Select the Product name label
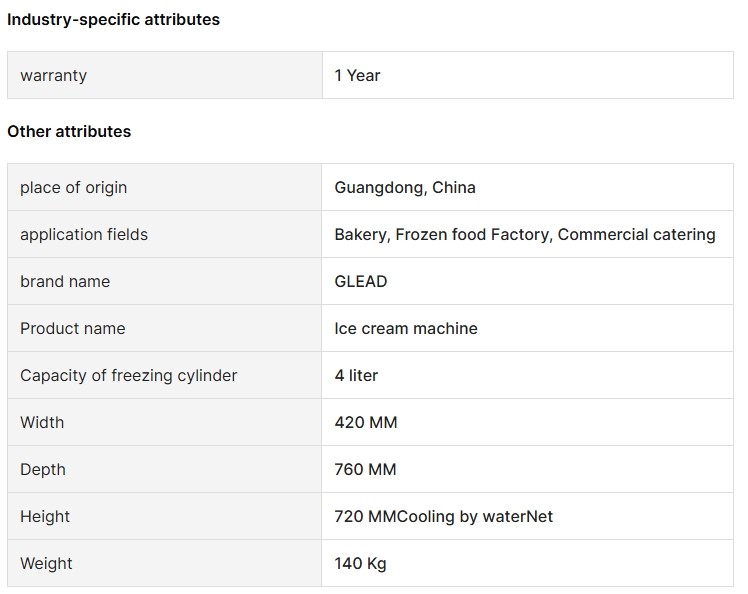 (73, 328)
